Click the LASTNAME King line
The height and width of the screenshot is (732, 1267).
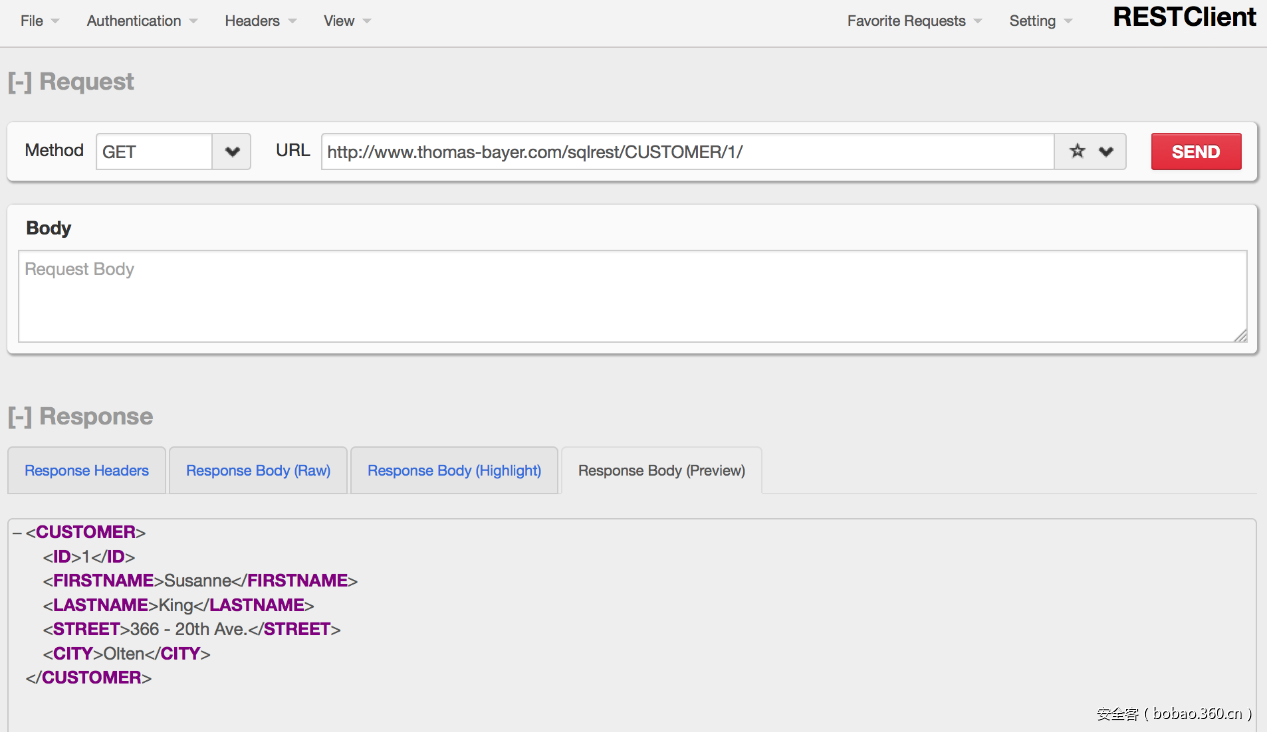coord(179,605)
